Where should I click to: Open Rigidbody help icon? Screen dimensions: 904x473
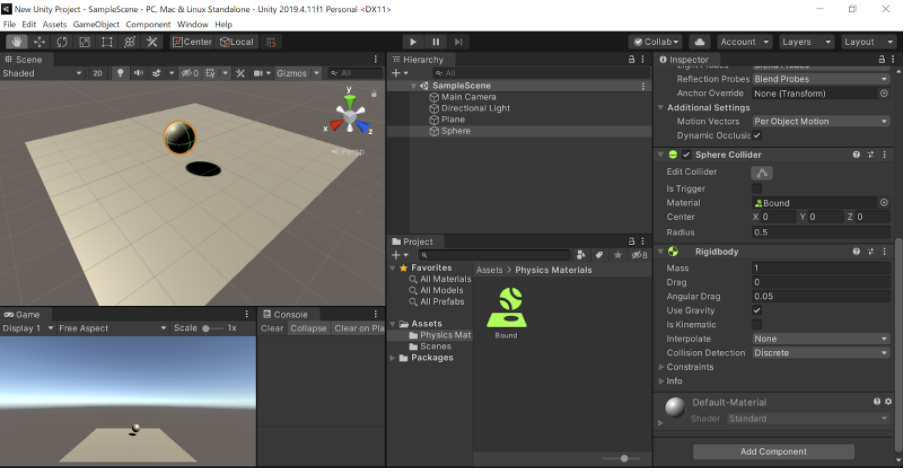pyautogui.click(x=856, y=251)
